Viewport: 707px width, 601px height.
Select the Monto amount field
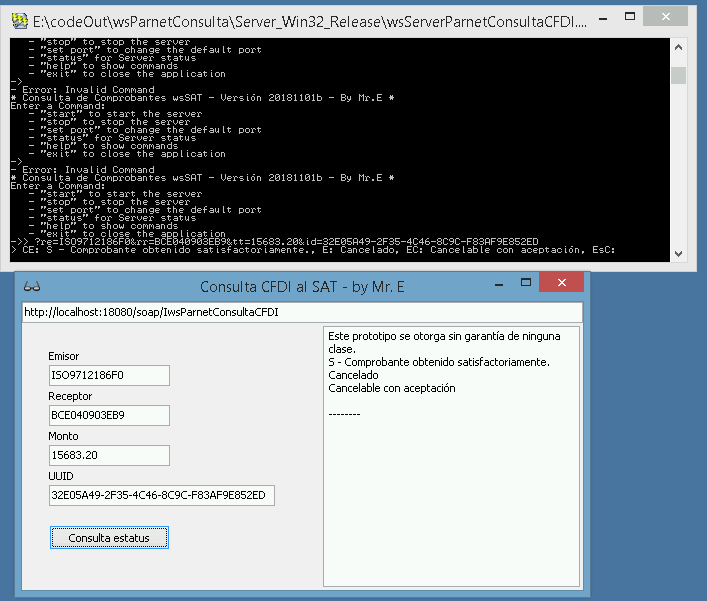point(109,455)
